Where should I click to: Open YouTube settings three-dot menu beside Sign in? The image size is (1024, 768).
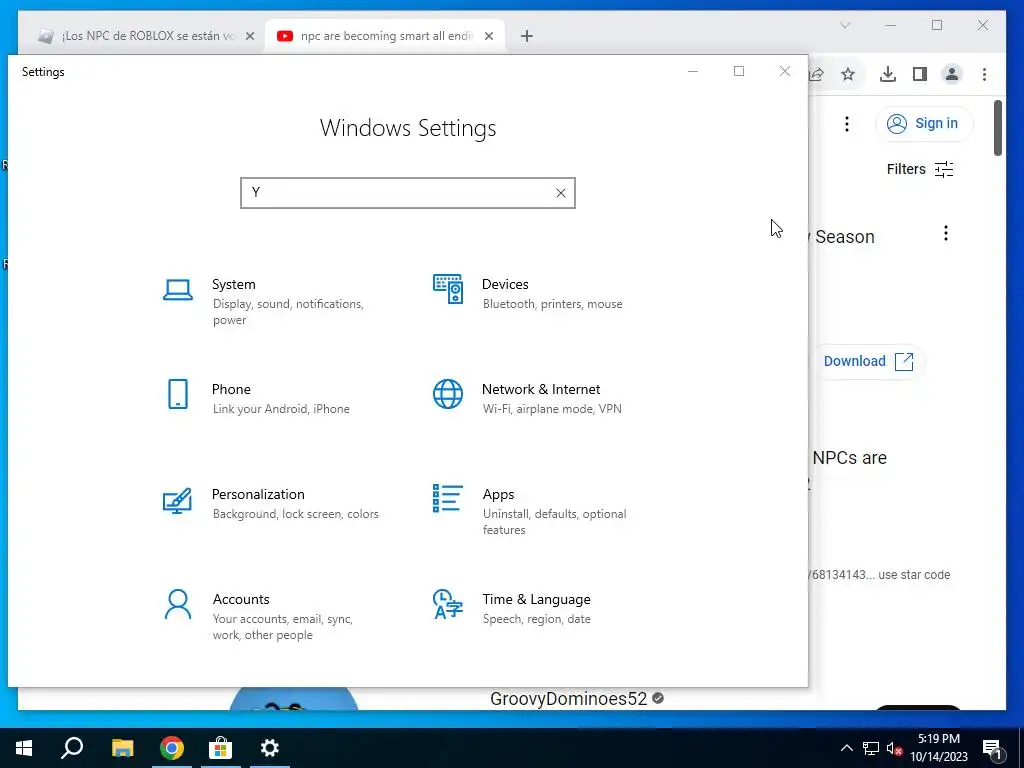(x=847, y=123)
